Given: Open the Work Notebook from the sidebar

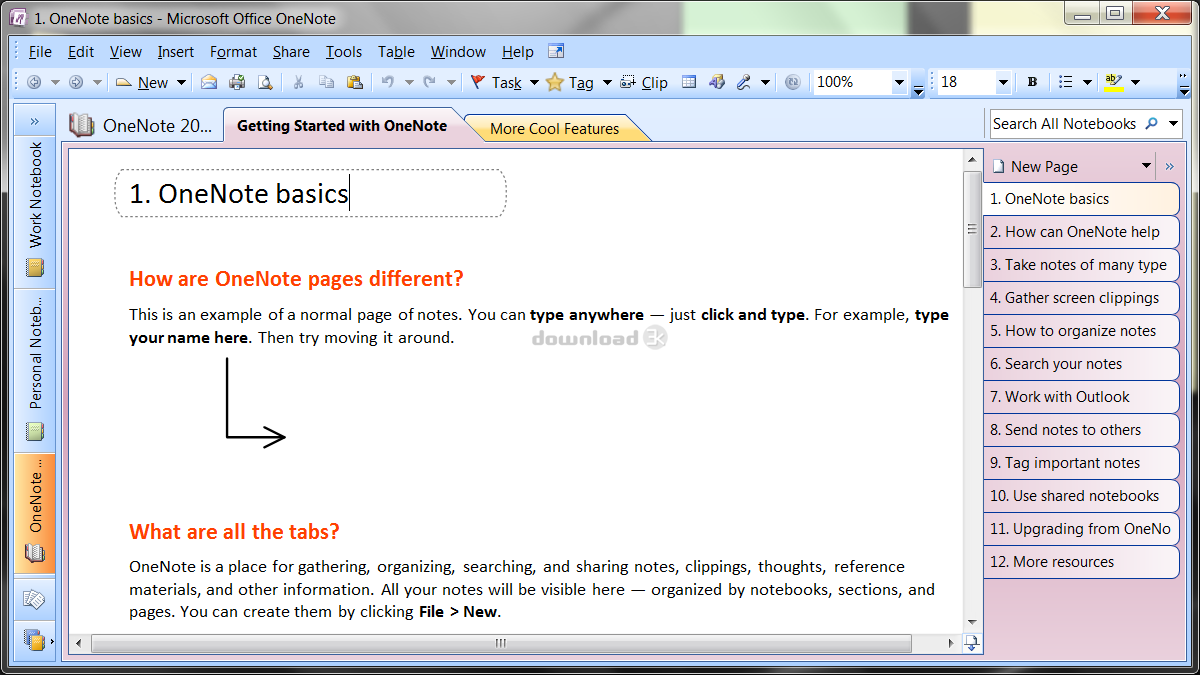Looking at the screenshot, I should pyautogui.click(x=34, y=202).
